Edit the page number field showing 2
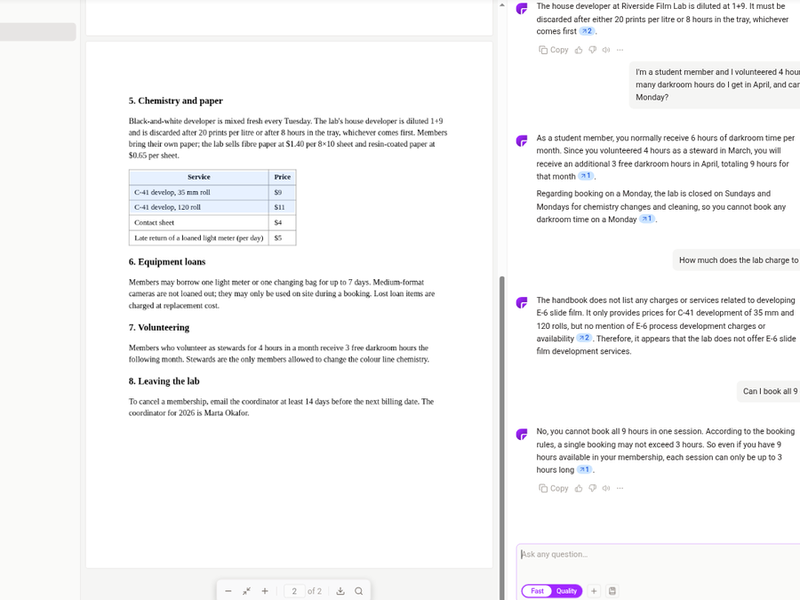800x600 pixels. click(294, 591)
